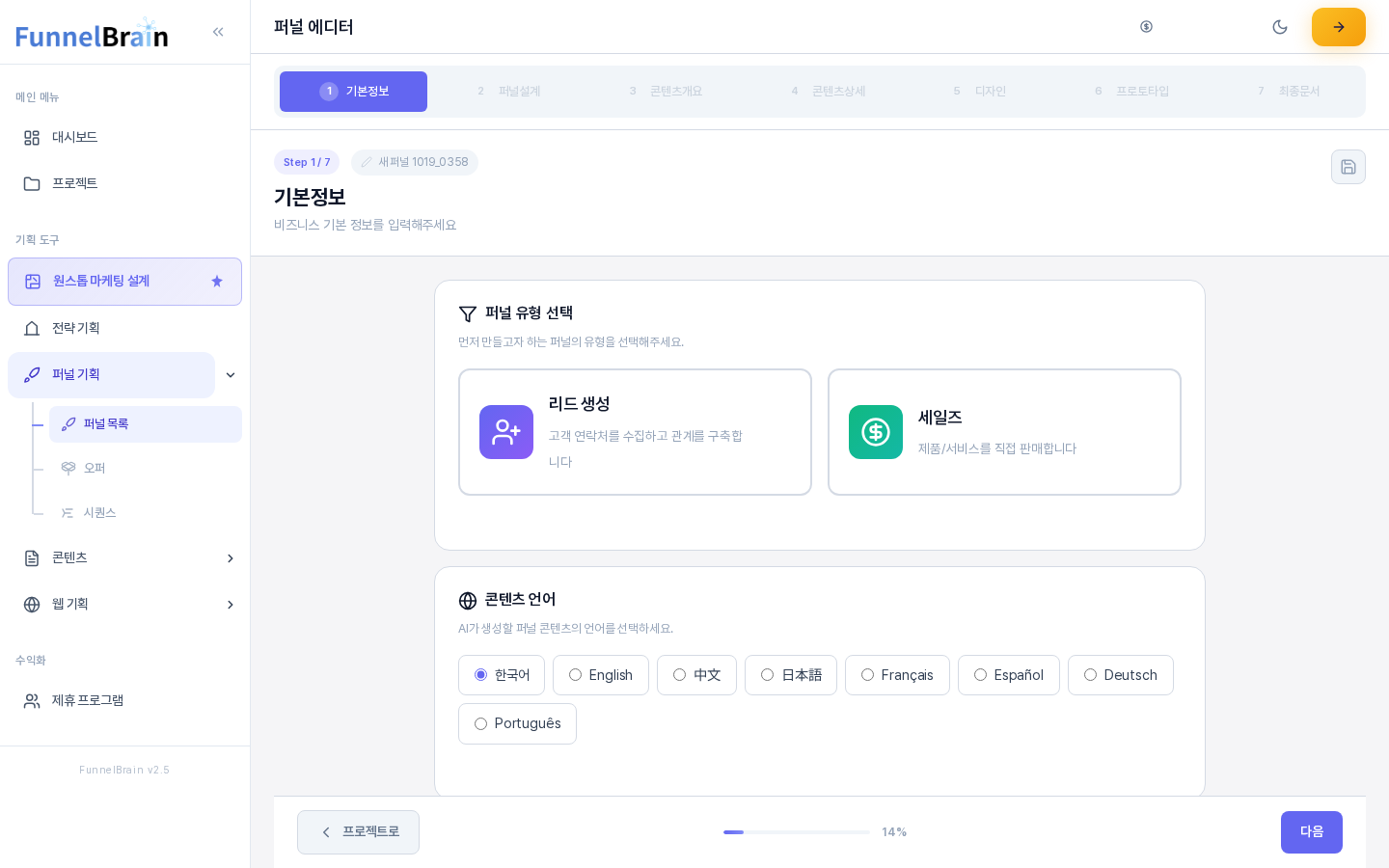Expand the 콘텐츠 menu chevron
Image resolution: width=1389 pixels, height=868 pixels.
(x=231, y=558)
